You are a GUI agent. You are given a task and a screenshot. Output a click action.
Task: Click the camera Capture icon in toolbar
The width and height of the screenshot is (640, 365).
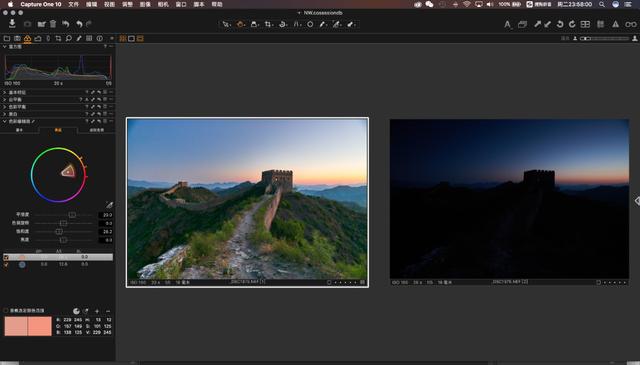[27, 24]
